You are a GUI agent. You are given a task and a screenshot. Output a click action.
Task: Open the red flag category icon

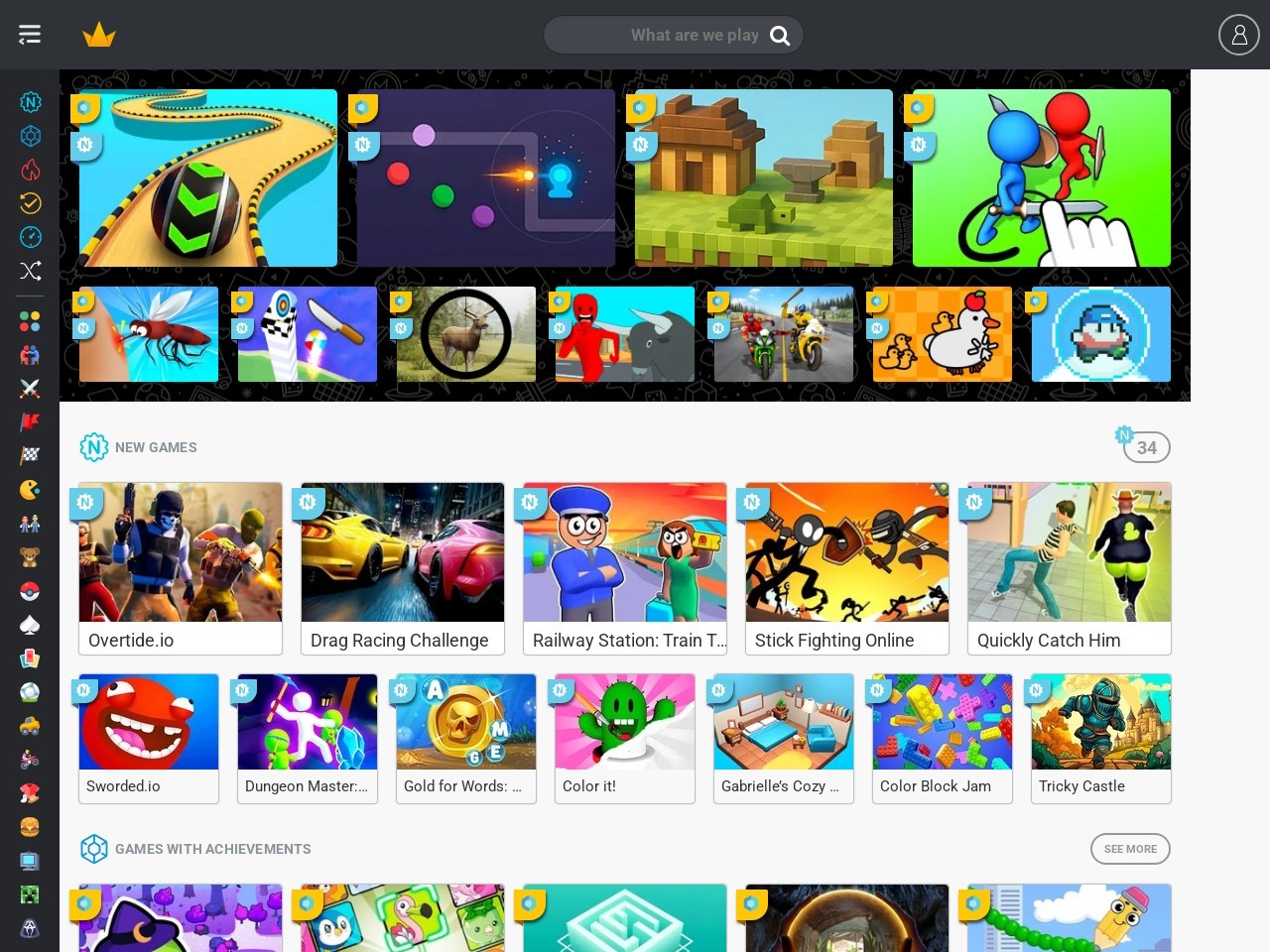click(30, 422)
